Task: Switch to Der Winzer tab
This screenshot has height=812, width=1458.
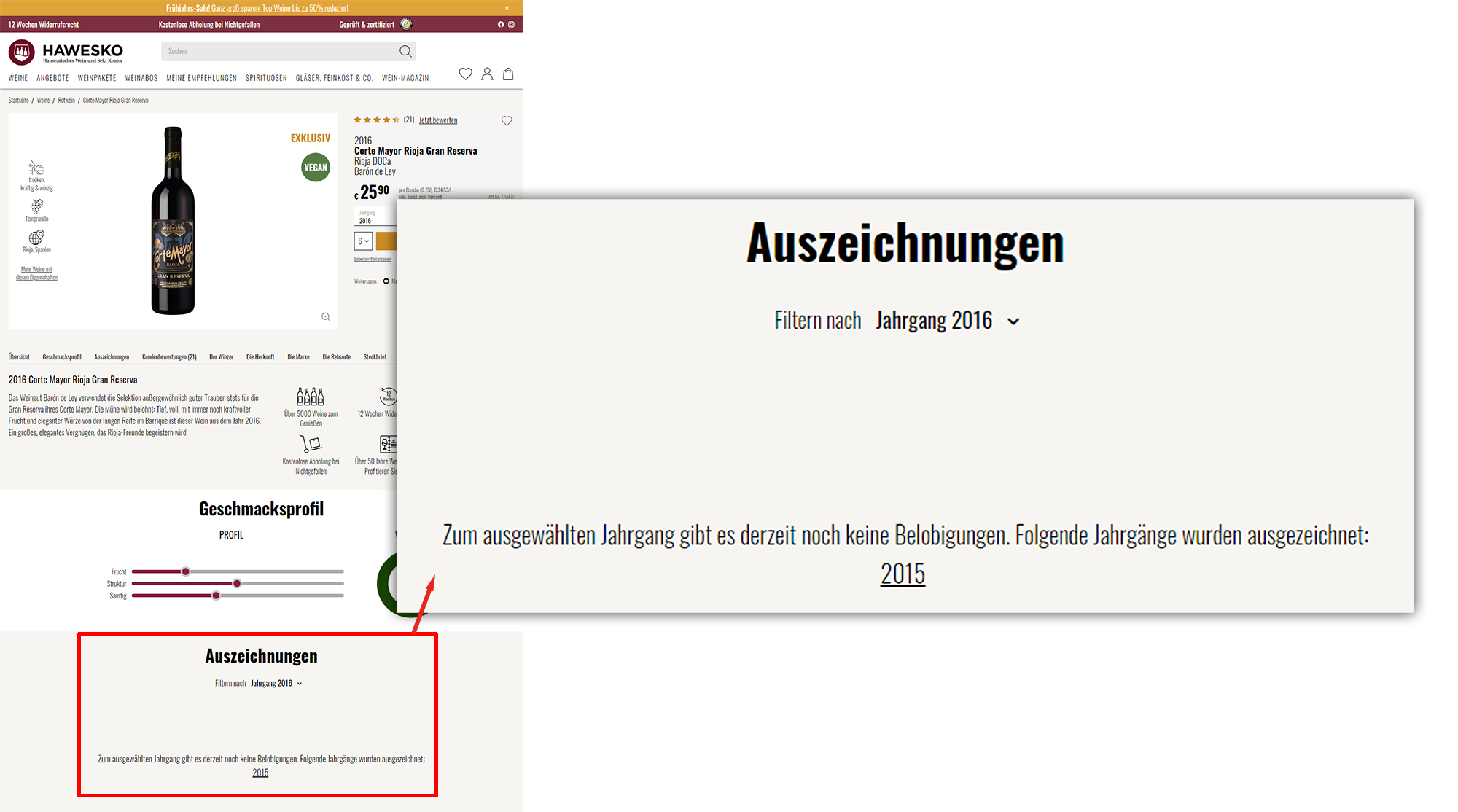Action: [221, 357]
